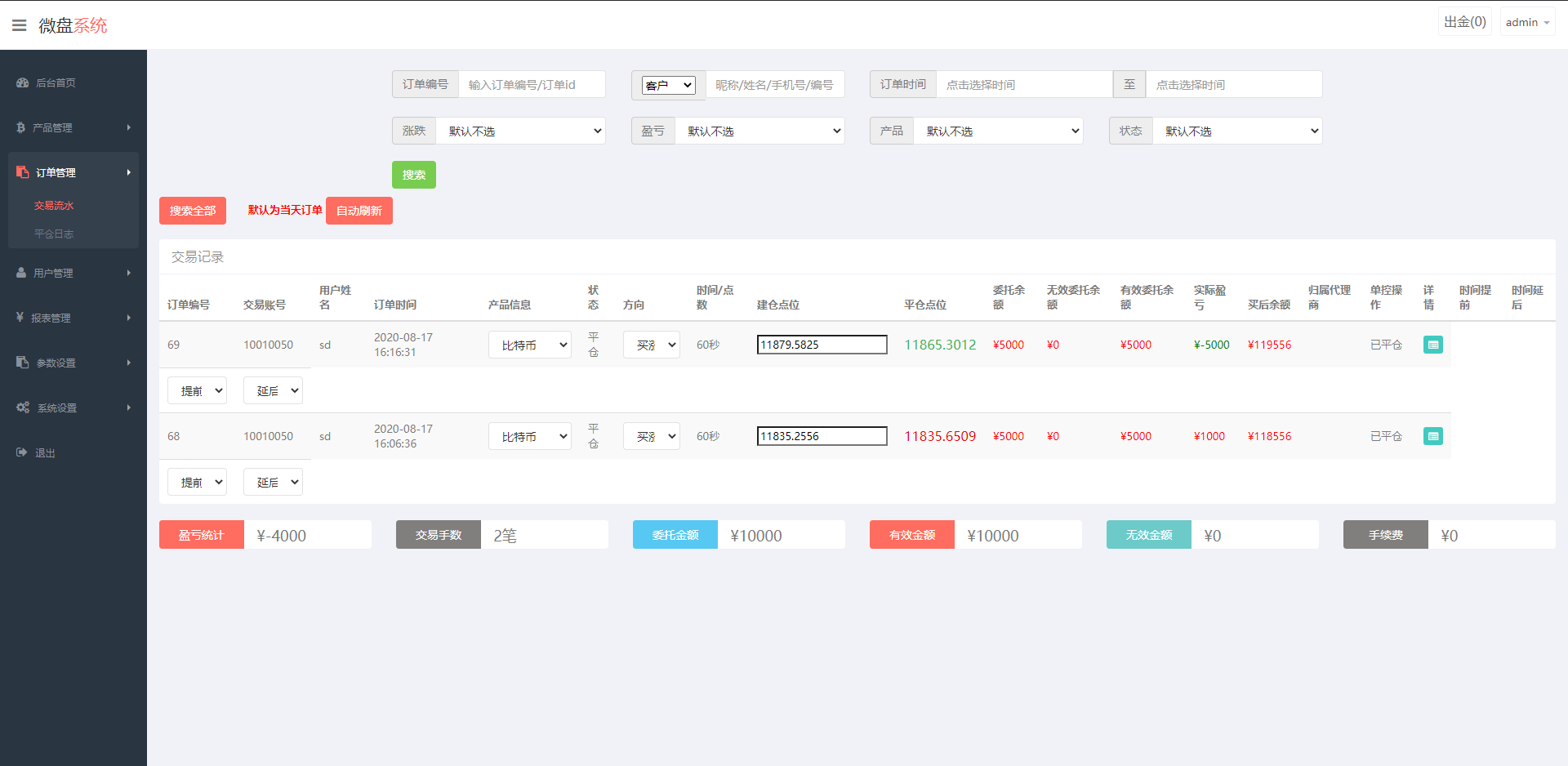The height and width of the screenshot is (766, 1568).
Task: Open 报表管理 via its currency icon
Action: (21, 318)
